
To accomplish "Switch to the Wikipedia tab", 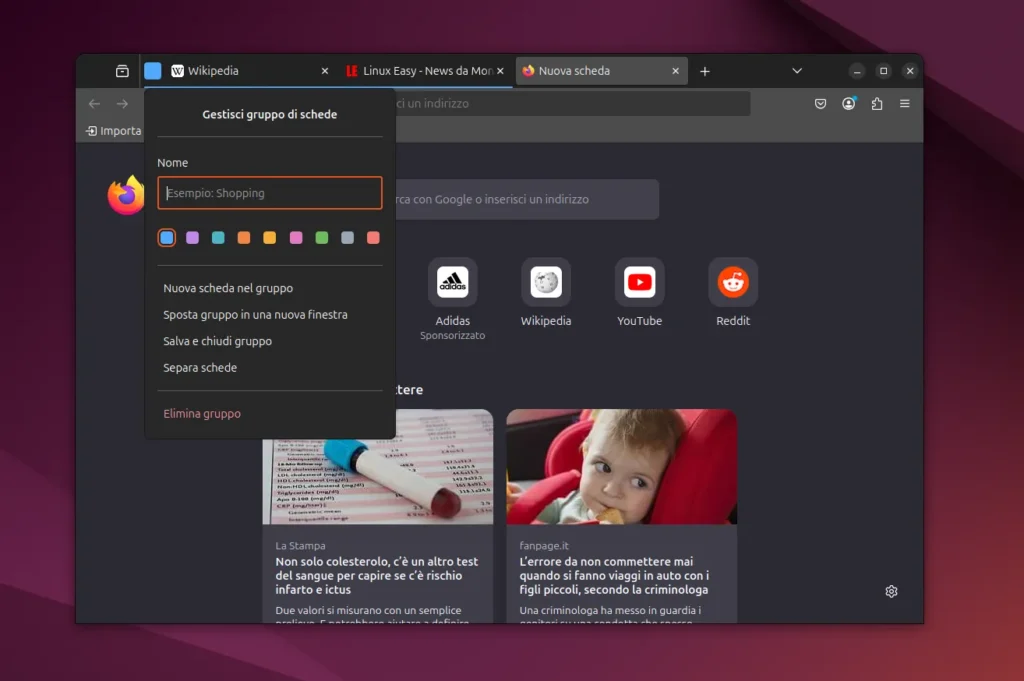I will [251, 71].
